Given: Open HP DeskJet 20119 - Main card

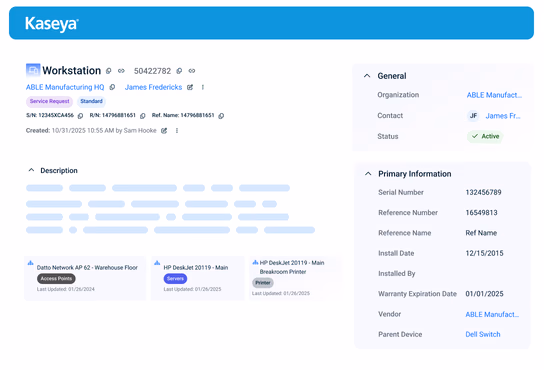Looking at the screenshot, I should [198, 278].
